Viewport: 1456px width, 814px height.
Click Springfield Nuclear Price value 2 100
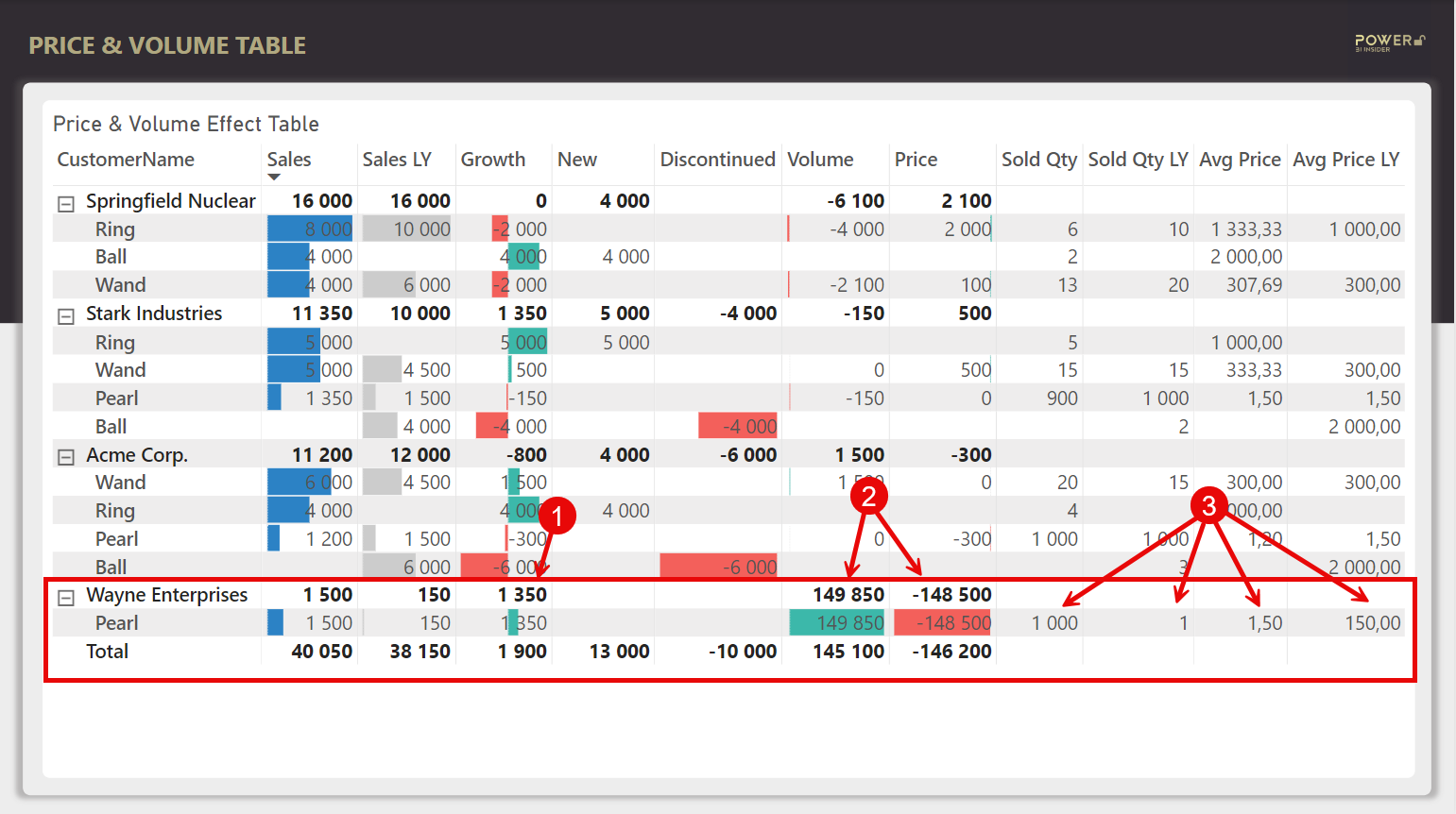[967, 201]
